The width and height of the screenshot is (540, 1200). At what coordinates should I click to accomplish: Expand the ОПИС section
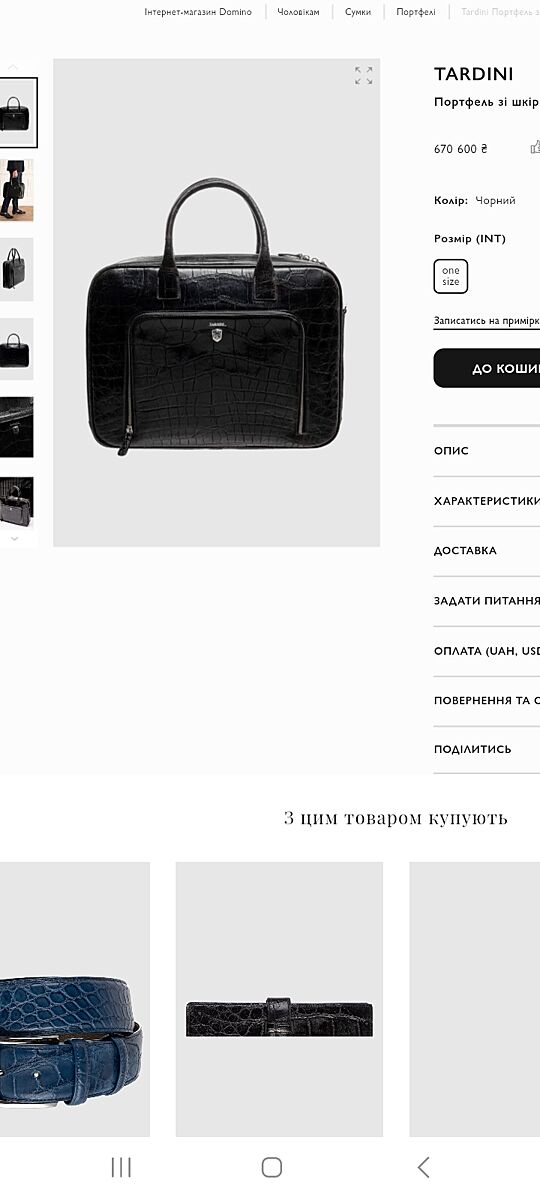coord(487,451)
